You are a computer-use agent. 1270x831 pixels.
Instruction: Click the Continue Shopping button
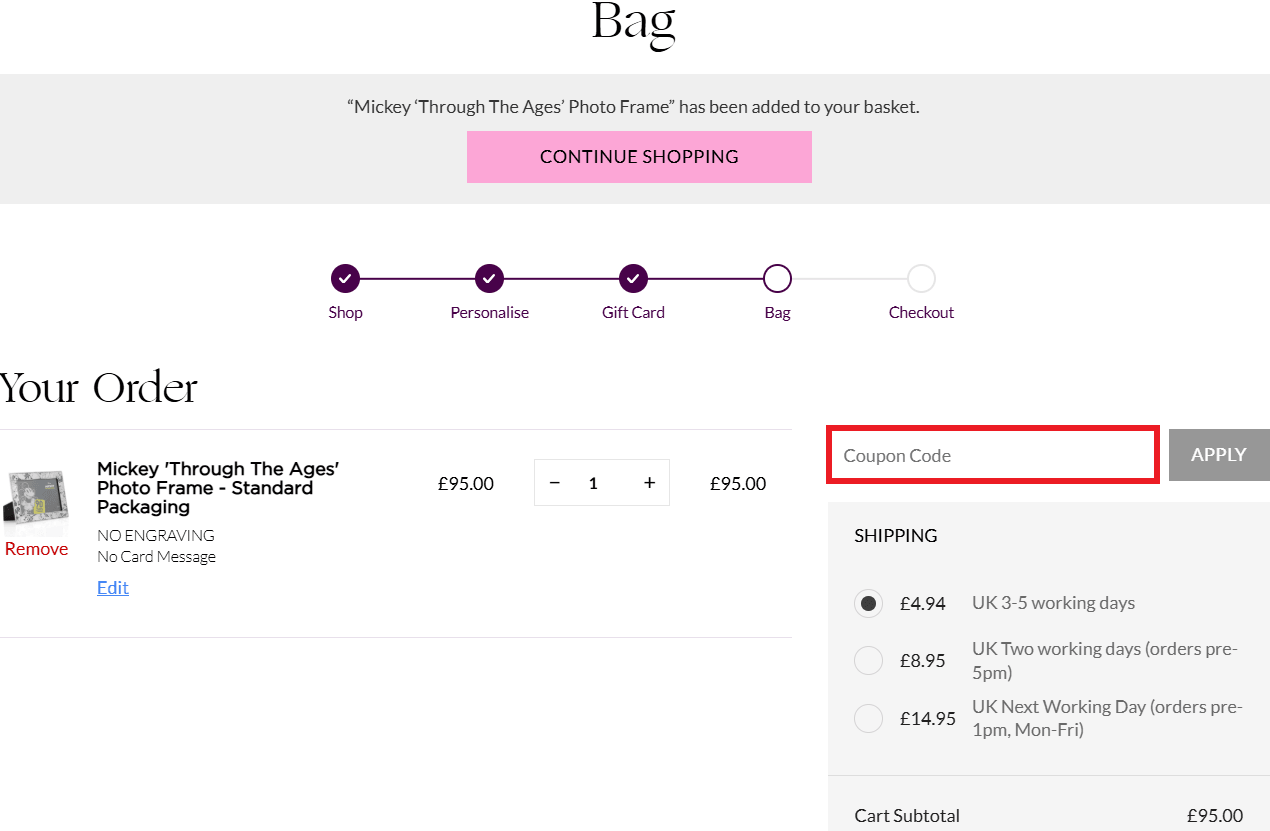[x=639, y=157]
